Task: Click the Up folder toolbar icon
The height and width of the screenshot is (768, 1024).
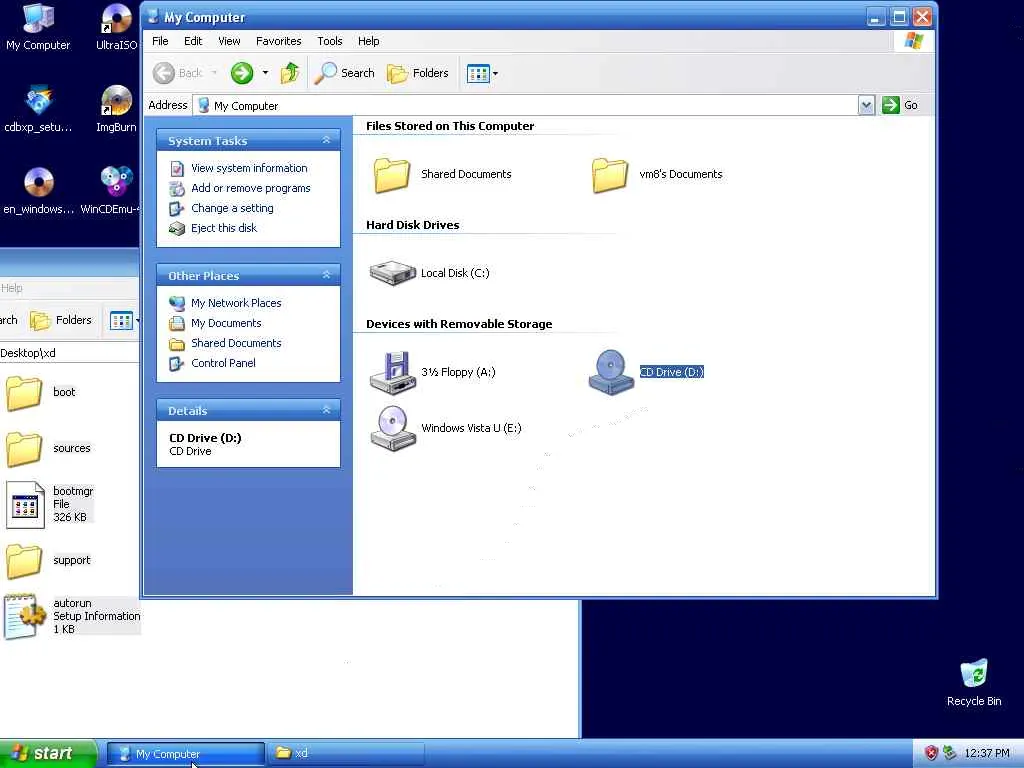Action: [290, 73]
